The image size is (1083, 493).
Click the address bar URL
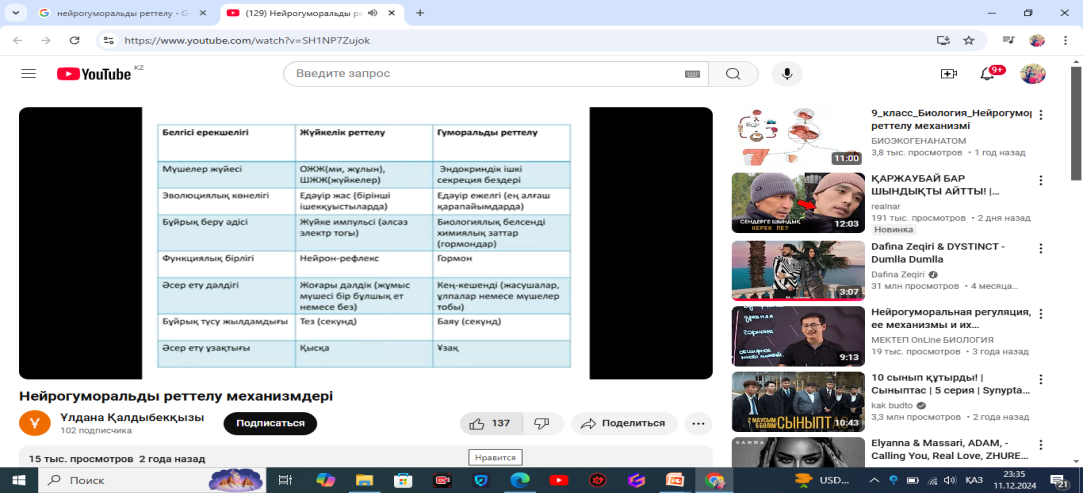pyautogui.click(x=247, y=41)
